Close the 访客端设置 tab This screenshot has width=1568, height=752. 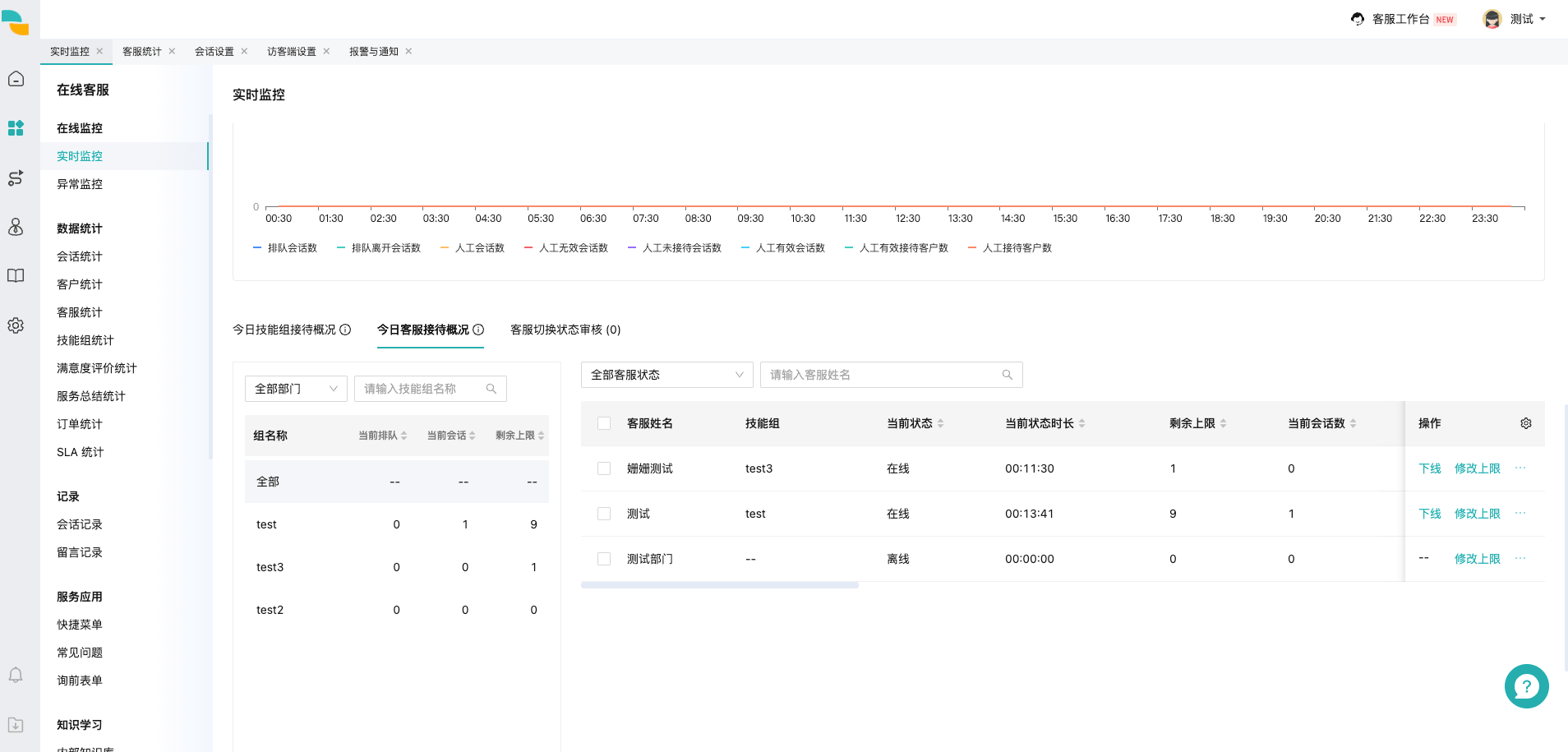[x=326, y=51]
